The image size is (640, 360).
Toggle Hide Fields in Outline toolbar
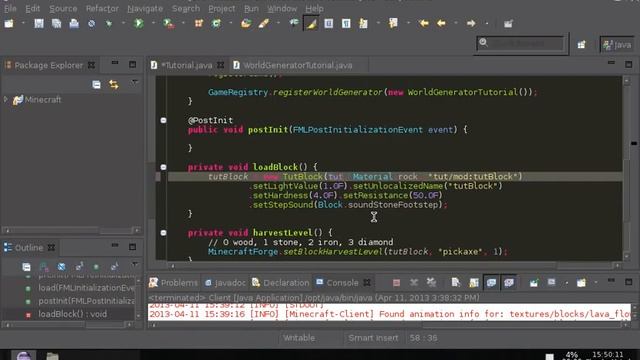[x=61, y=267]
